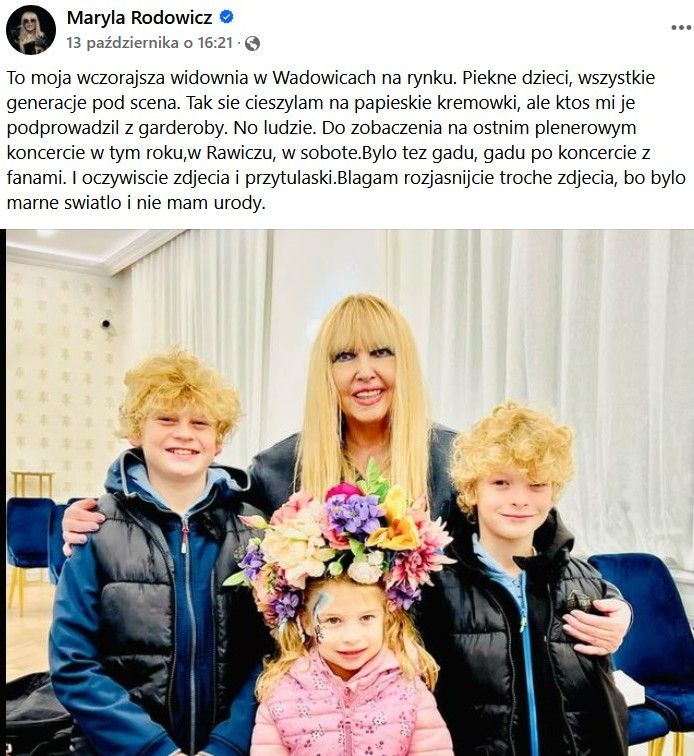694x756 pixels.
Task: Click the black bag on the floor in photo
Action: (x=36, y=716)
